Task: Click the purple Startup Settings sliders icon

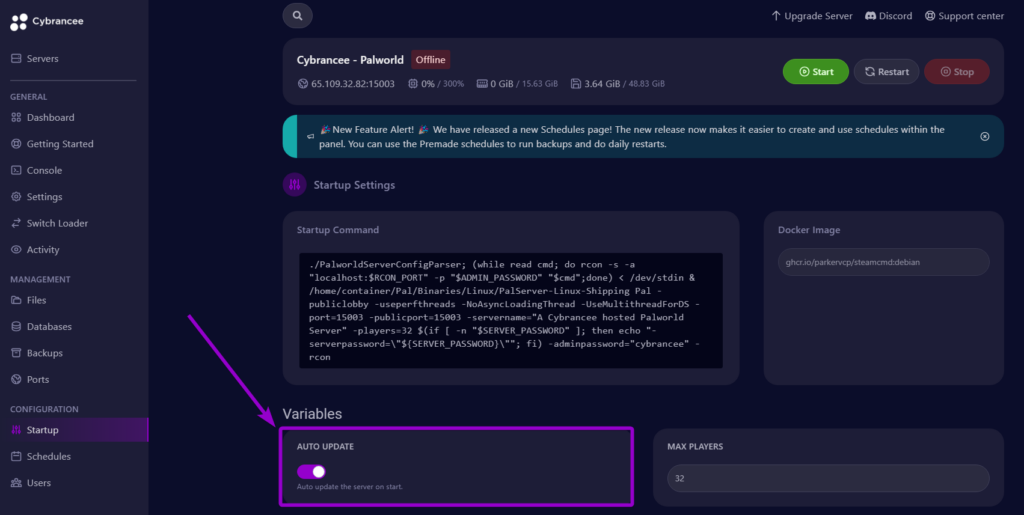Action: tap(295, 185)
